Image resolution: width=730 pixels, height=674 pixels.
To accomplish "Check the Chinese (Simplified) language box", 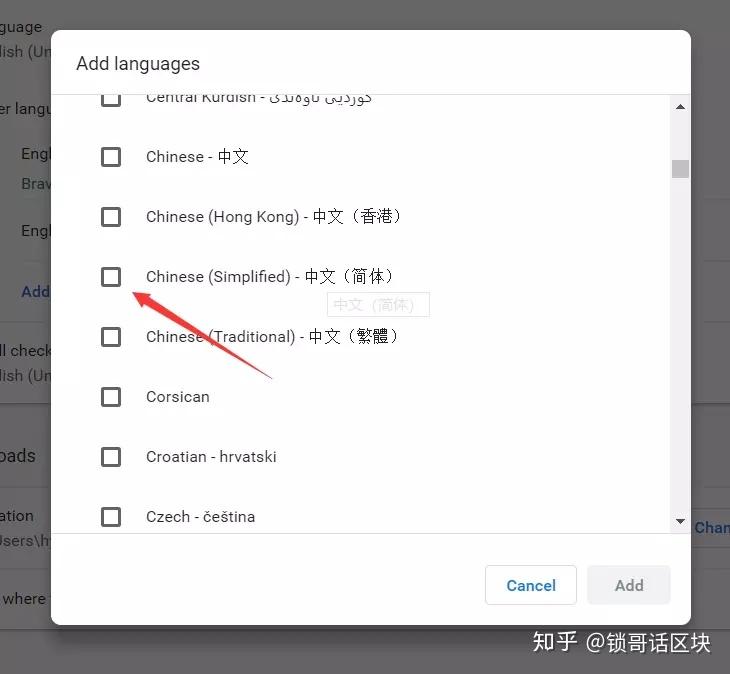I will click(x=111, y=277).
